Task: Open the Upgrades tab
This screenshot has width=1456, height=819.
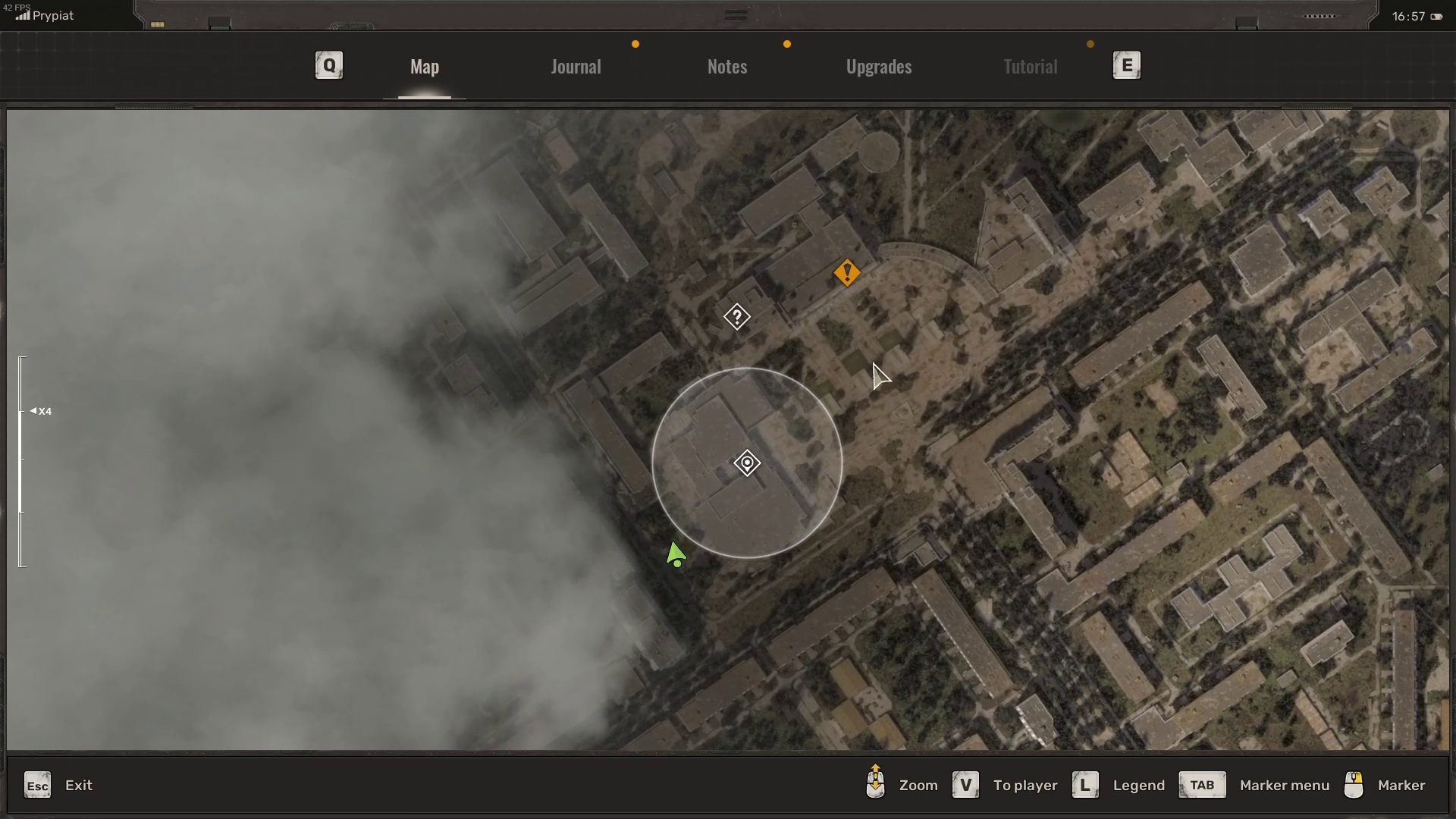Action: click(x=879, y=67)
